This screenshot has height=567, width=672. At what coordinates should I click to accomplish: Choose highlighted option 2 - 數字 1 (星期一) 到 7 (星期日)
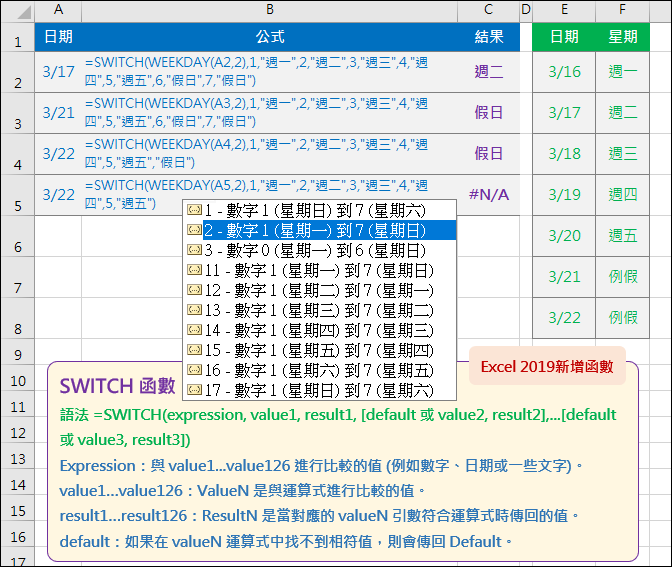tap(319, 230)
